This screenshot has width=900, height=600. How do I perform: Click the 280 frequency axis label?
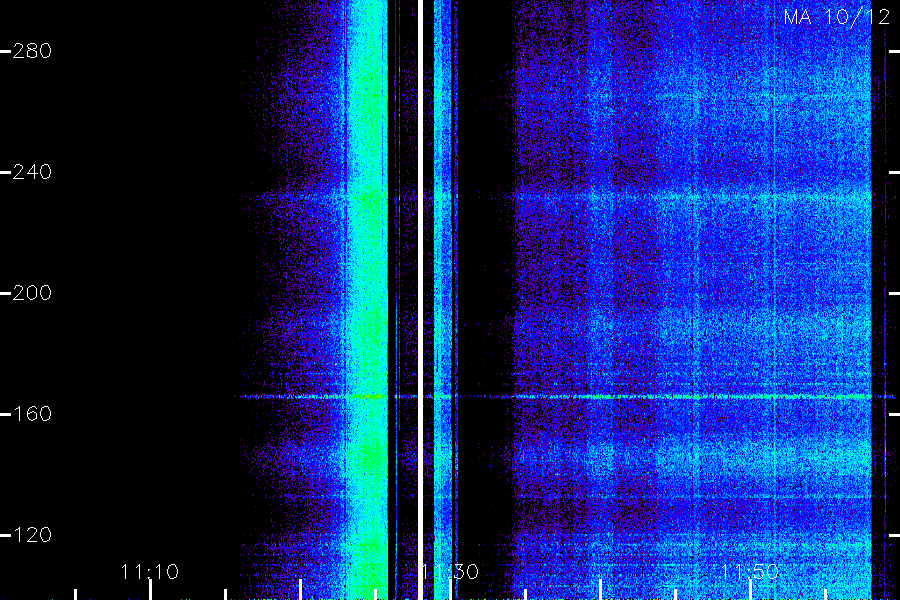point(32,51)
